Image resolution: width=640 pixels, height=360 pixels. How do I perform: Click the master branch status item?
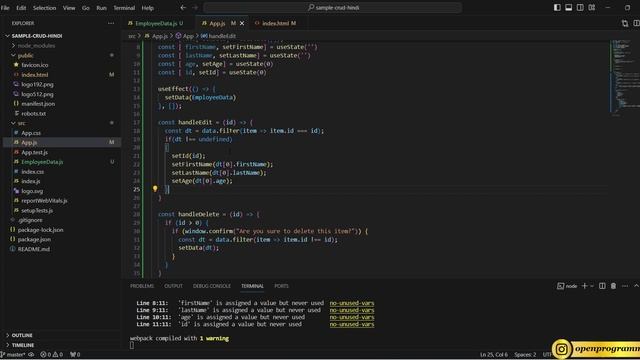coord(13,354)
